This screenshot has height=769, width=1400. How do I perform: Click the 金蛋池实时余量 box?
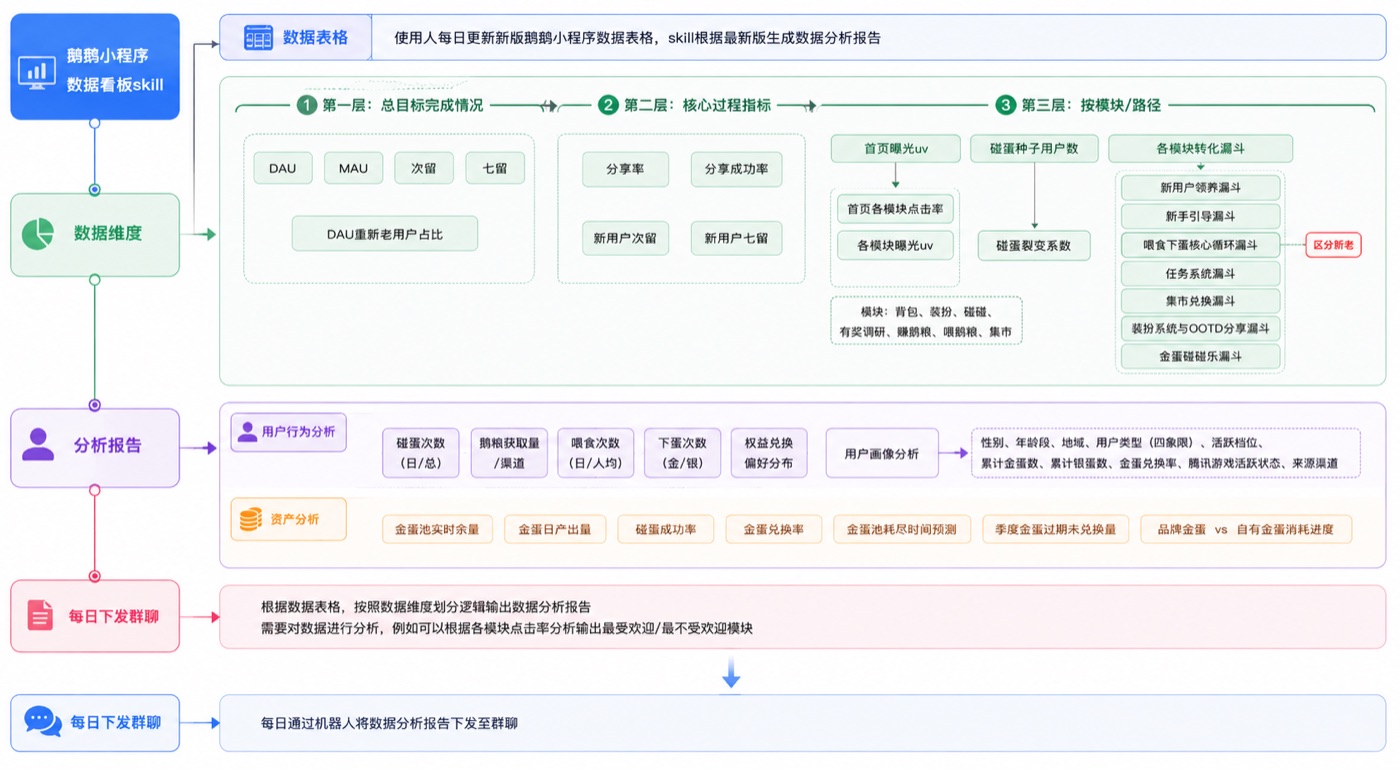437,529
